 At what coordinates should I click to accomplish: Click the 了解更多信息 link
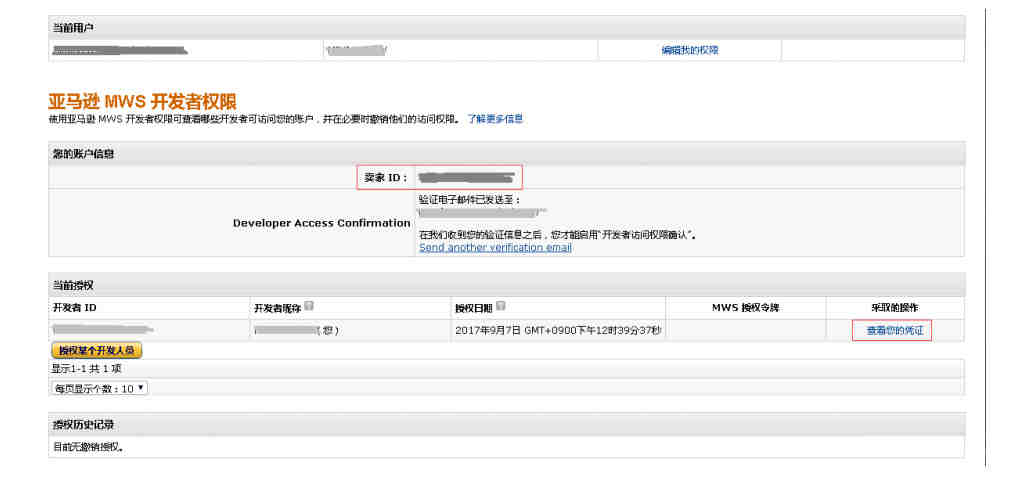click(495, 119)
